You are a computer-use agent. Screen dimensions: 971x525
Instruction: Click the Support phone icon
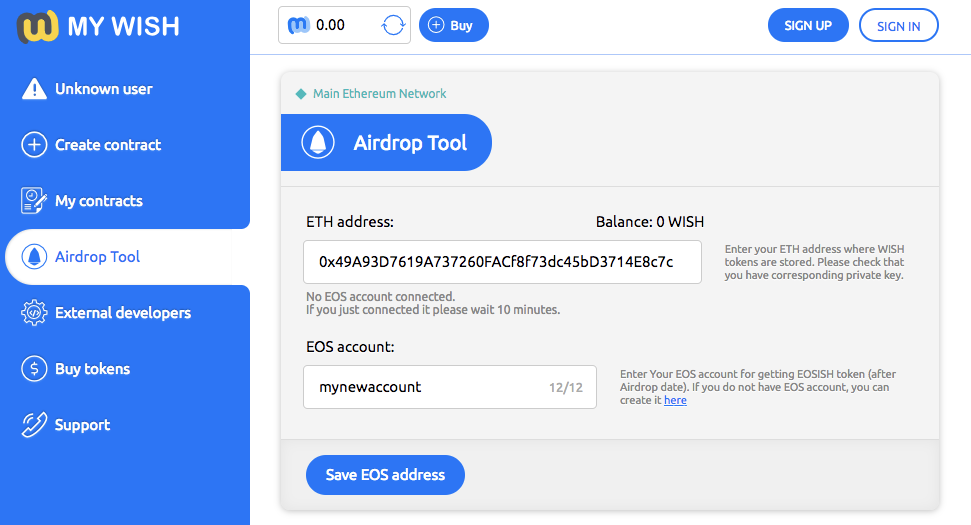tap(34, 425)
